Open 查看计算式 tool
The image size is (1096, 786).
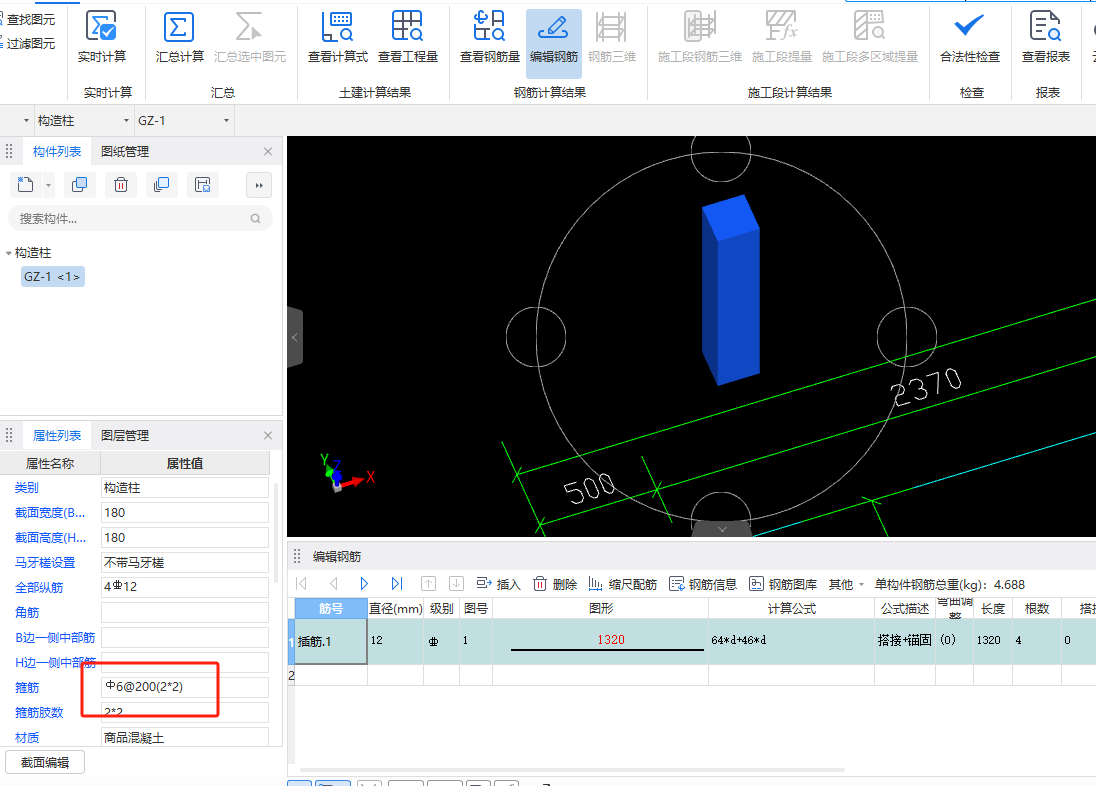click(x=338, y=37)
